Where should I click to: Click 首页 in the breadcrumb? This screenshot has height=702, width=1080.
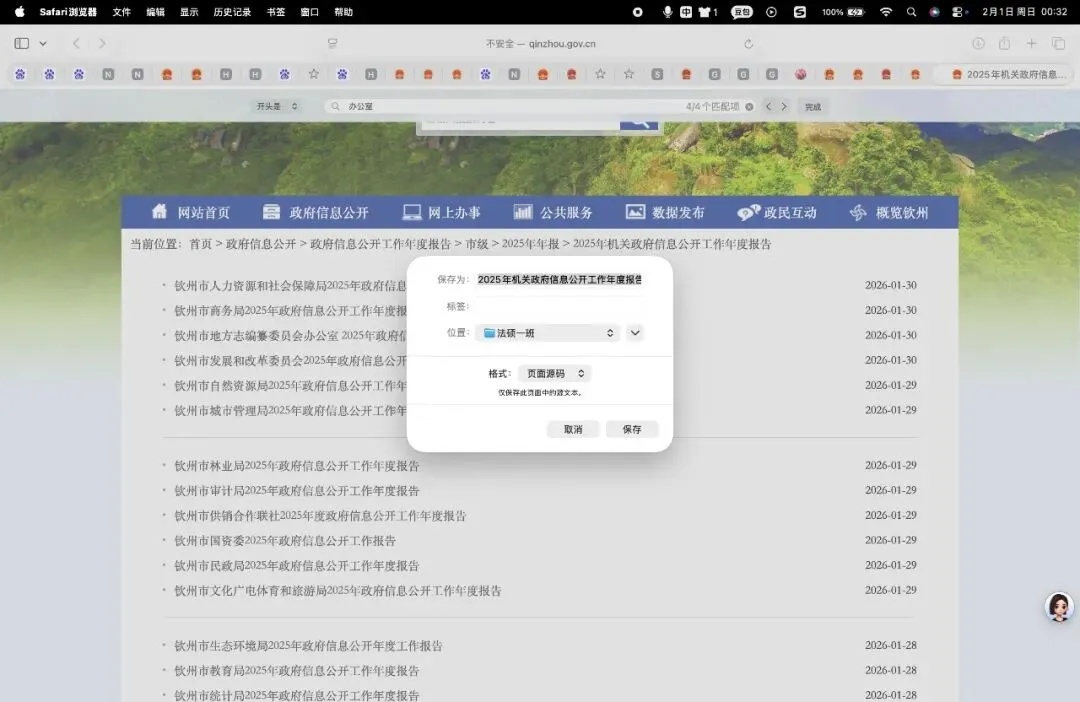tap(200, 244)
